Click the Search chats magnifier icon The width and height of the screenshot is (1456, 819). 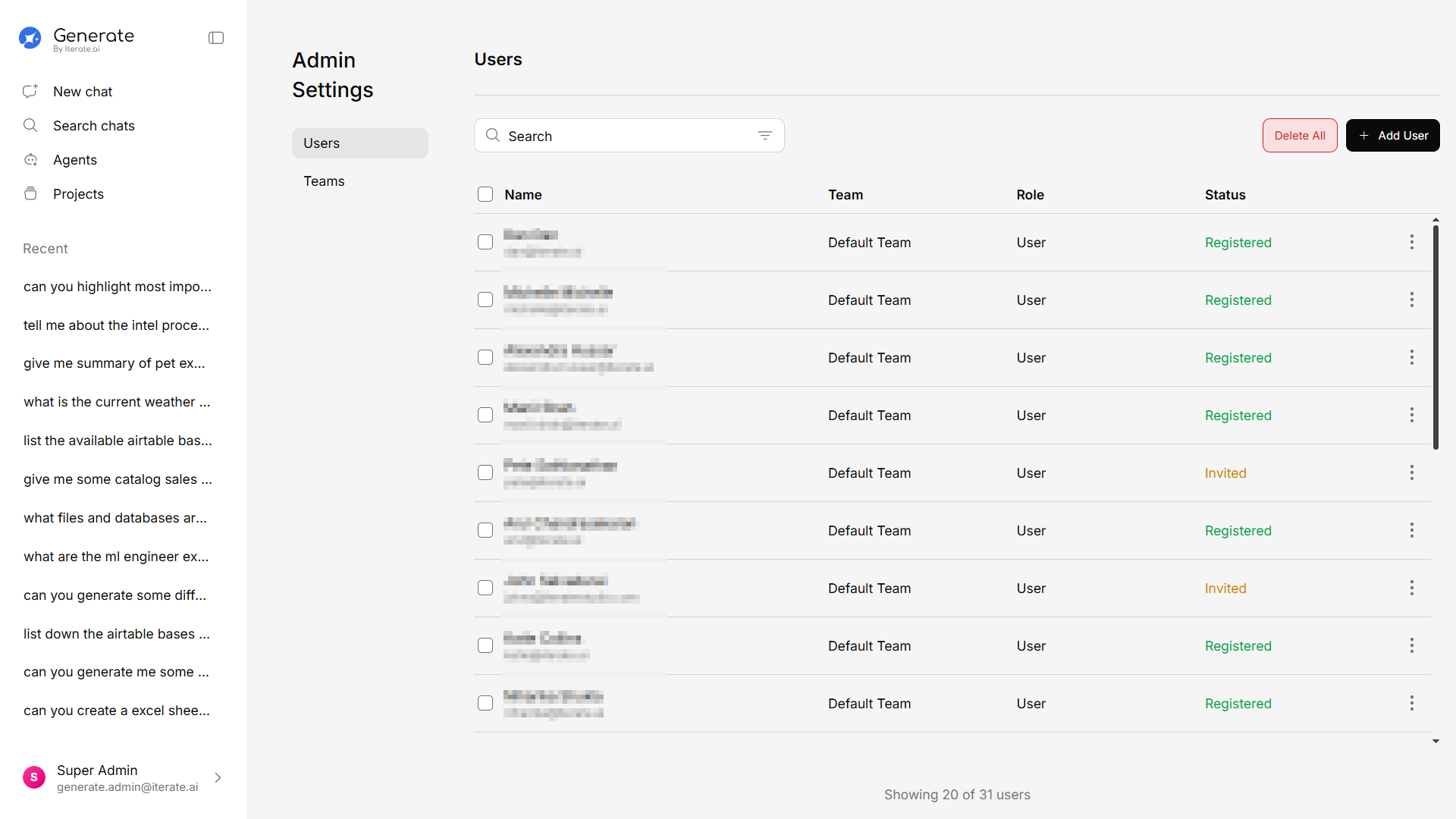click(x=30, y=125)
